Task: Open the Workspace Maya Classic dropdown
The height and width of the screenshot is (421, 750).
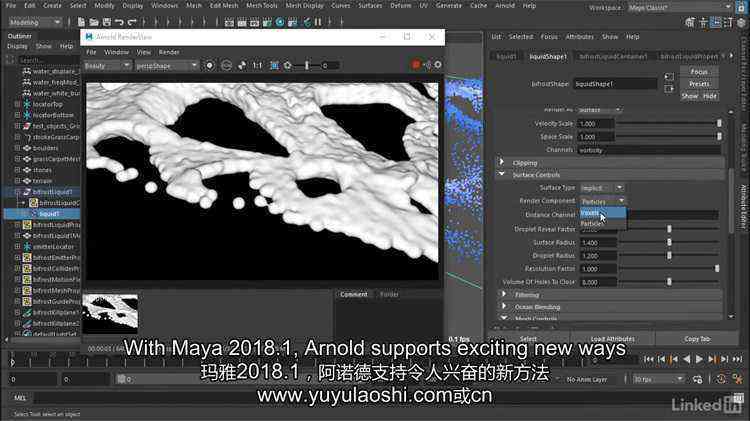Action: pos(679,8)
